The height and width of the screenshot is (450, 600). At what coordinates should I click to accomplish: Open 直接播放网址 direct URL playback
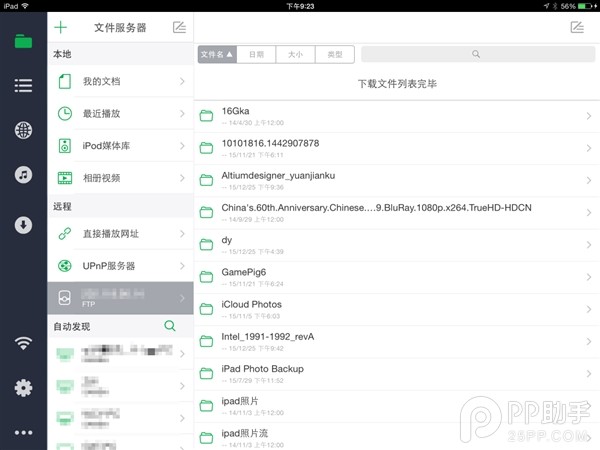click(x=121, y=233)
